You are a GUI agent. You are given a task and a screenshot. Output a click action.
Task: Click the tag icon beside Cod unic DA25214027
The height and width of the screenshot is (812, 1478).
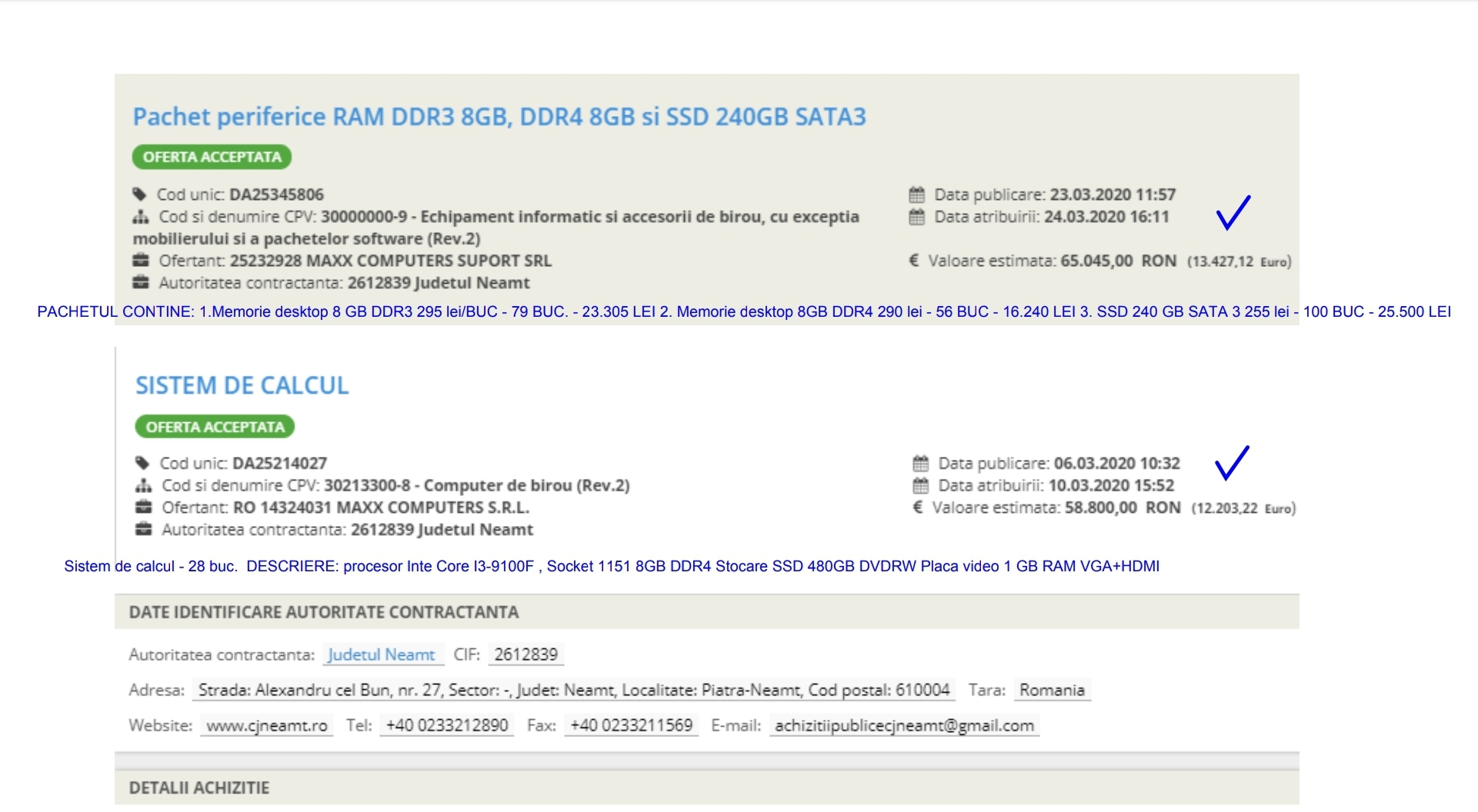click(142, 463)
